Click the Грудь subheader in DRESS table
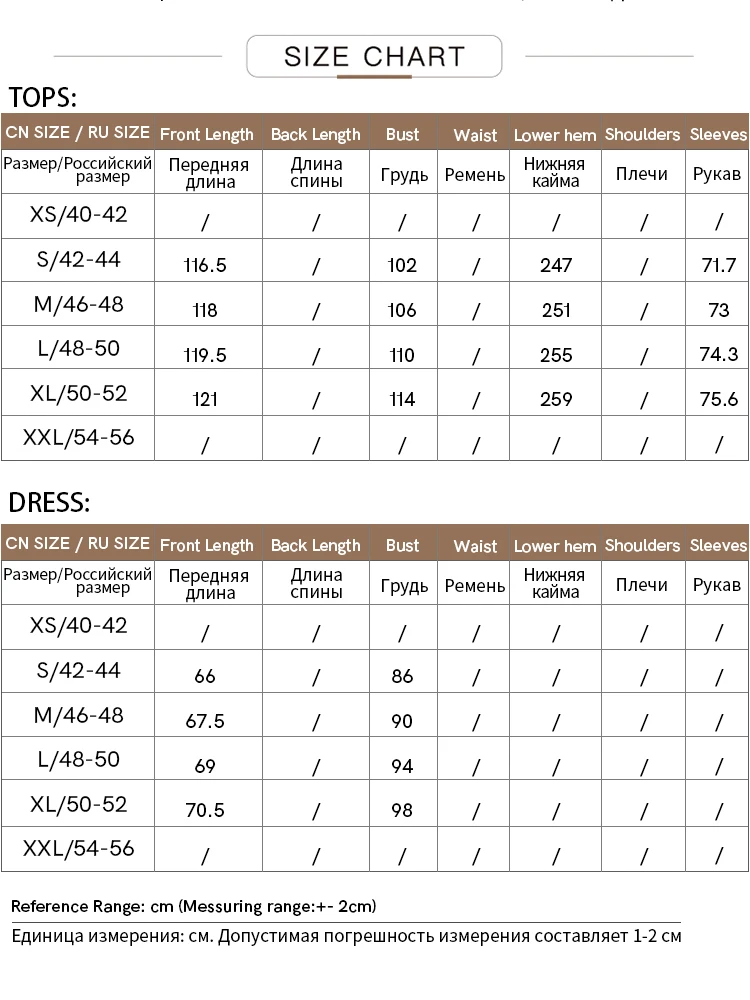This screenshot has width=750, height=1000. point(404,585)
